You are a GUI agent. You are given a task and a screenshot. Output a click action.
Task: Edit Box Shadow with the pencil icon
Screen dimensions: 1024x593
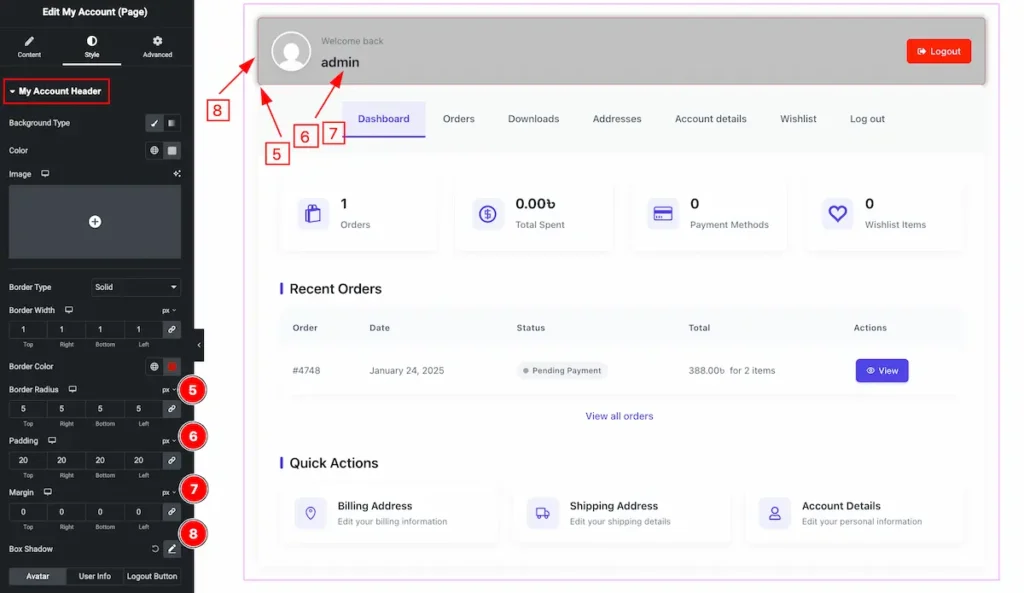pos(172,549)
